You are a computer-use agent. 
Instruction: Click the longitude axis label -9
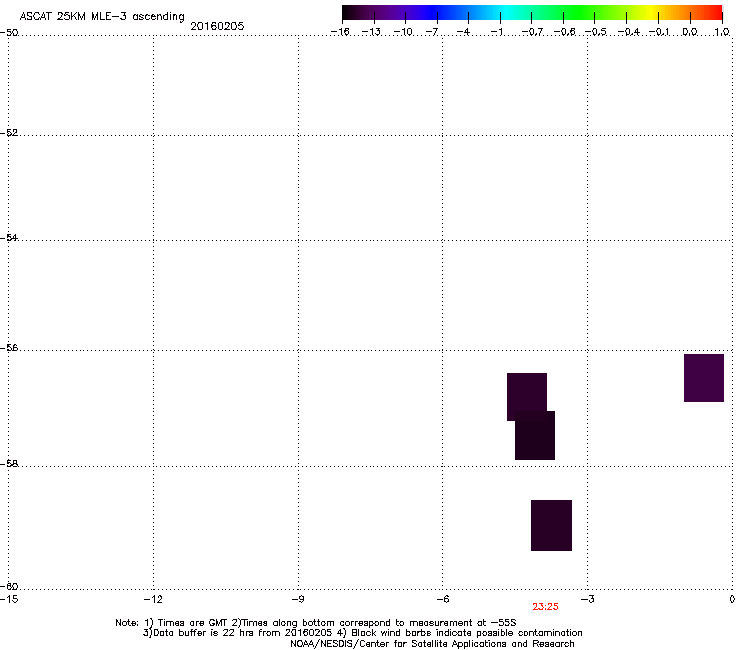(297, 599)
